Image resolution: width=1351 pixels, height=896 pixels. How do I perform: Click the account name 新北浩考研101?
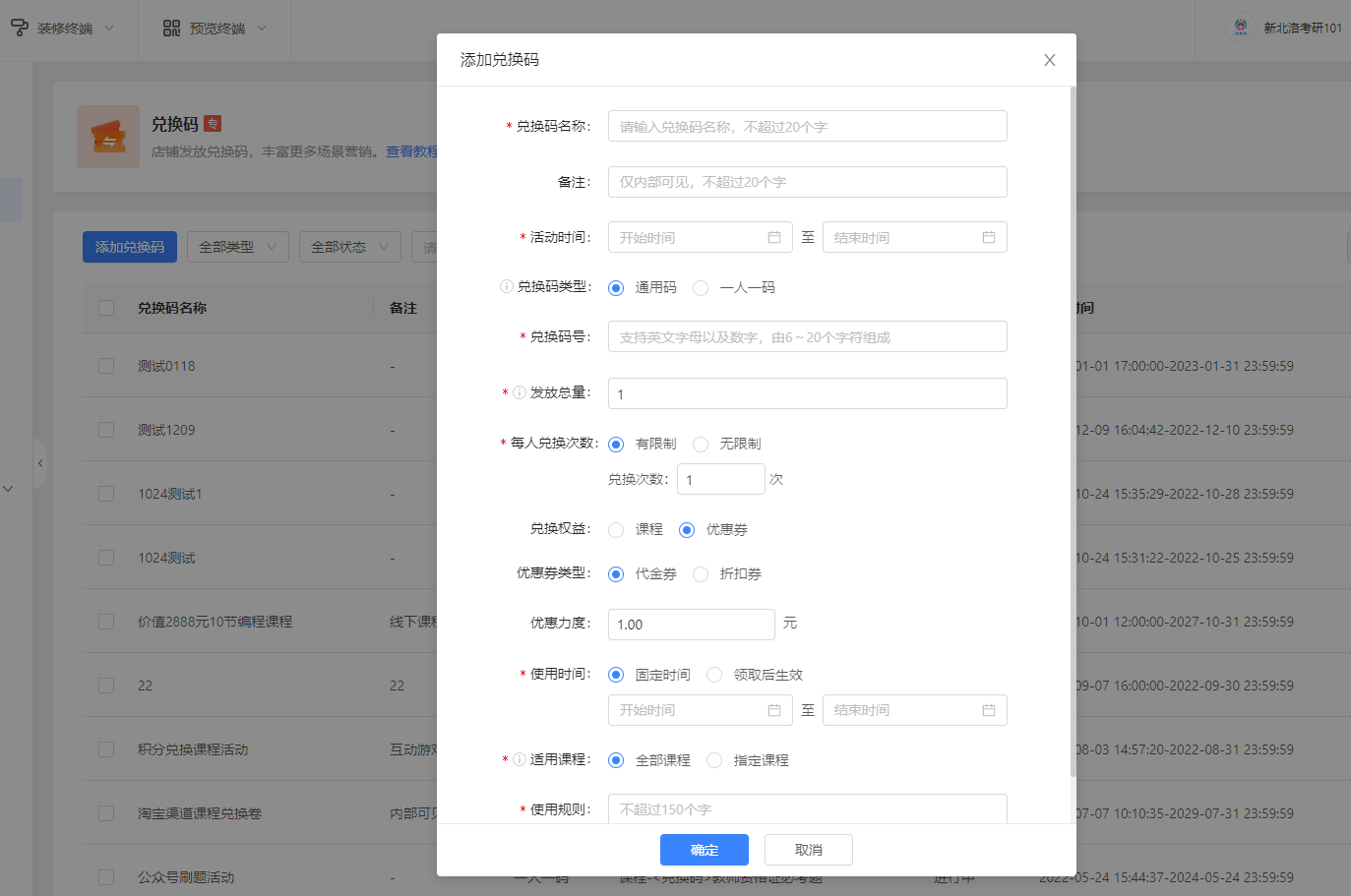point(1303,28)
